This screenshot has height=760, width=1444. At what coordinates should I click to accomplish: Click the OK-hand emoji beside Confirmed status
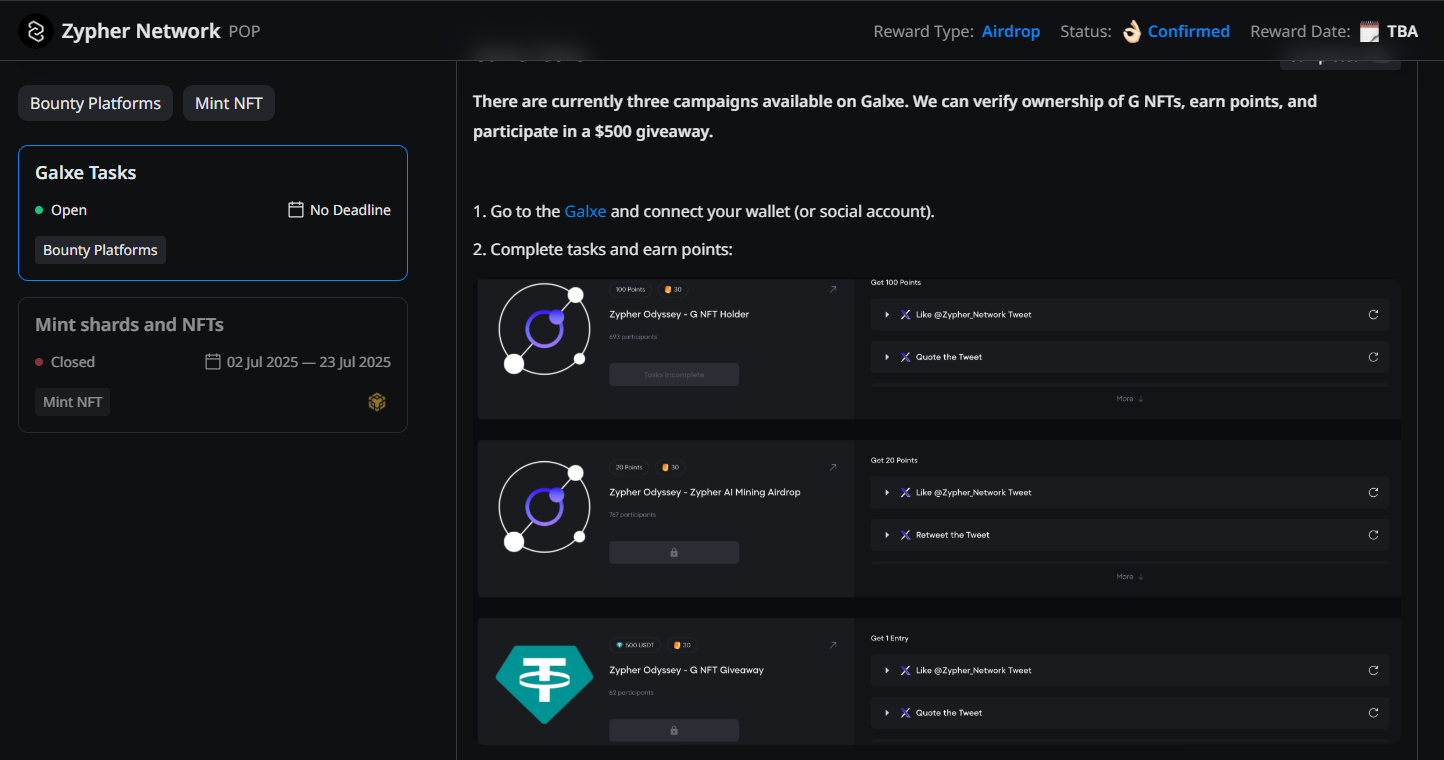pyautogui.click(x=1131, y=31)
